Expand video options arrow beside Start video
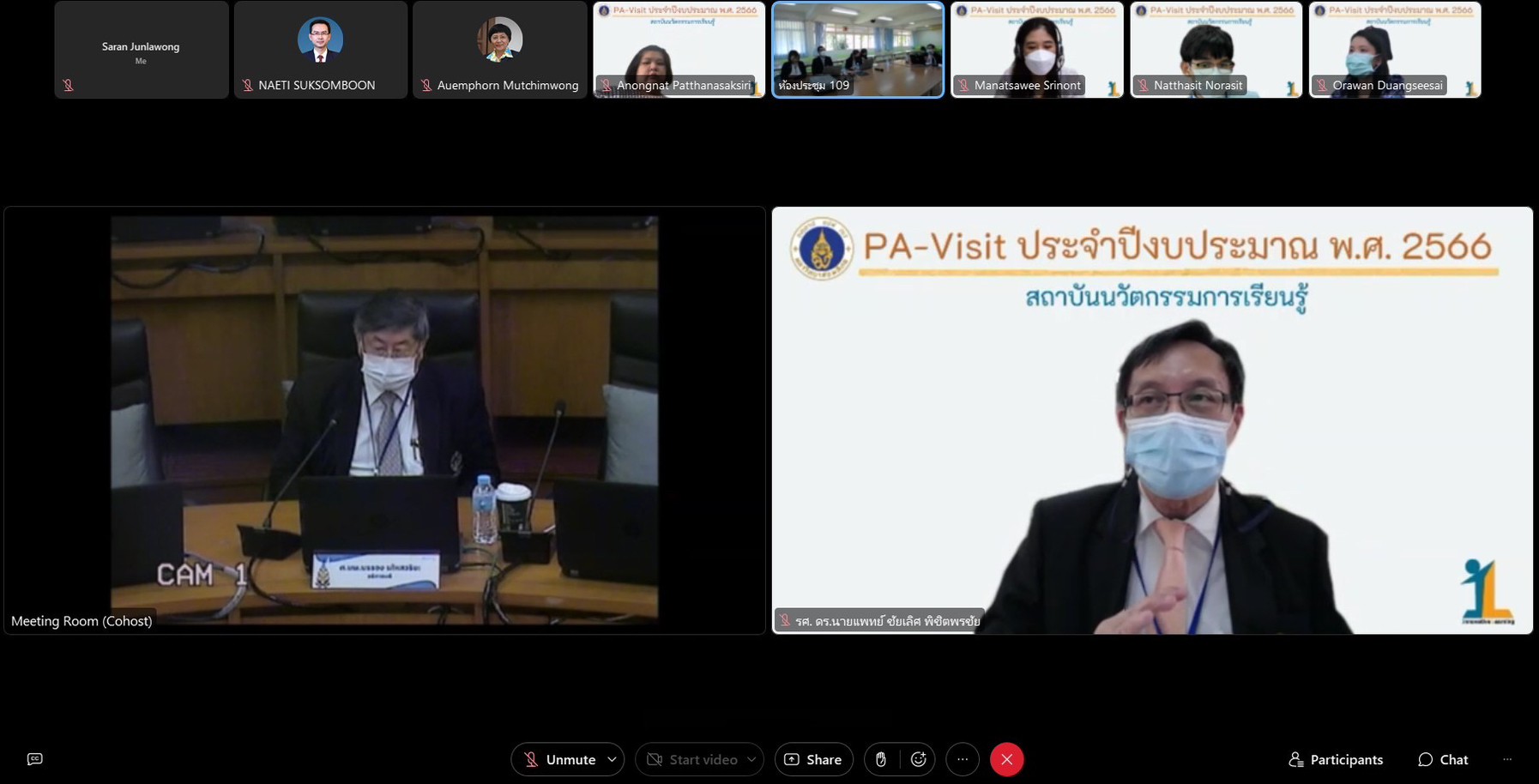1539x784 pixels. pos(751,759)
